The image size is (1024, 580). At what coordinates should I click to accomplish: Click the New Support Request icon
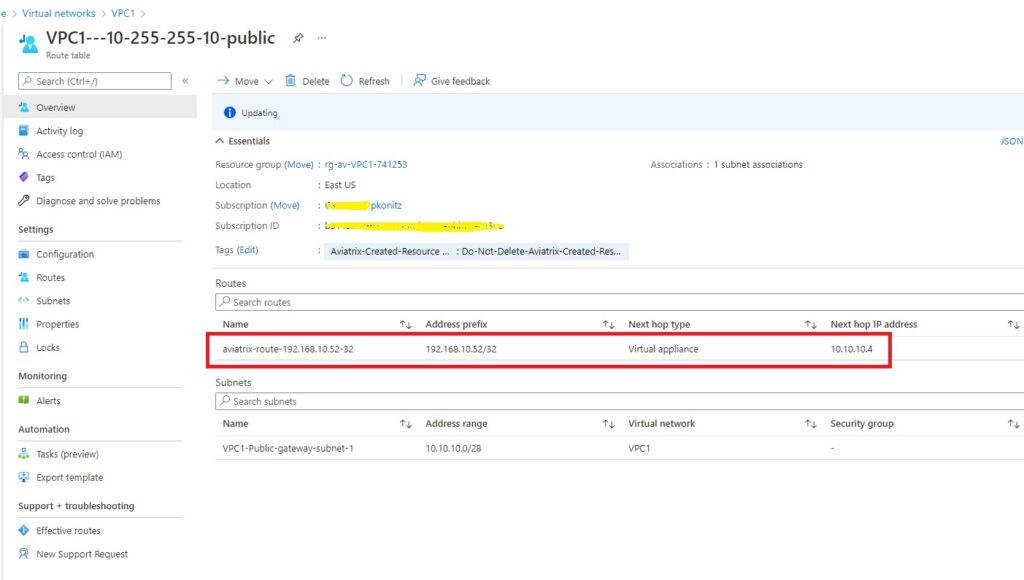coord(24,554)
